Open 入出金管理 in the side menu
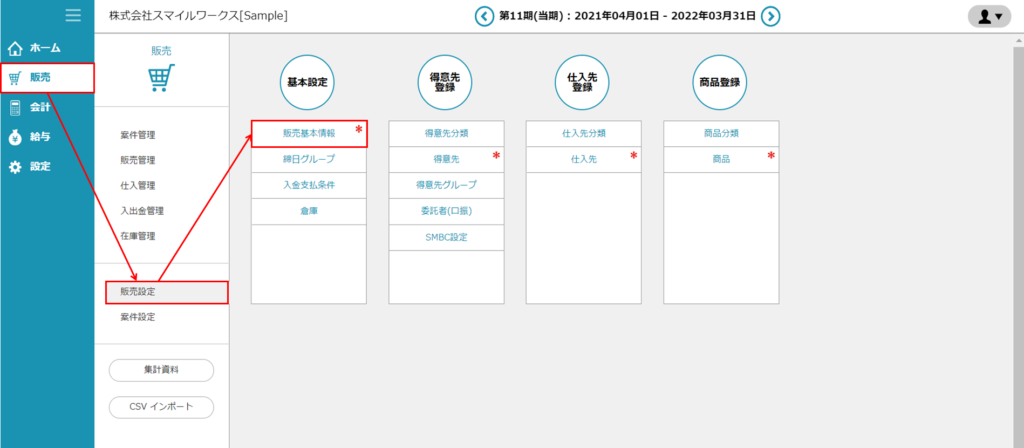The width and height of the screenshot is (1024, 448). 142,211
